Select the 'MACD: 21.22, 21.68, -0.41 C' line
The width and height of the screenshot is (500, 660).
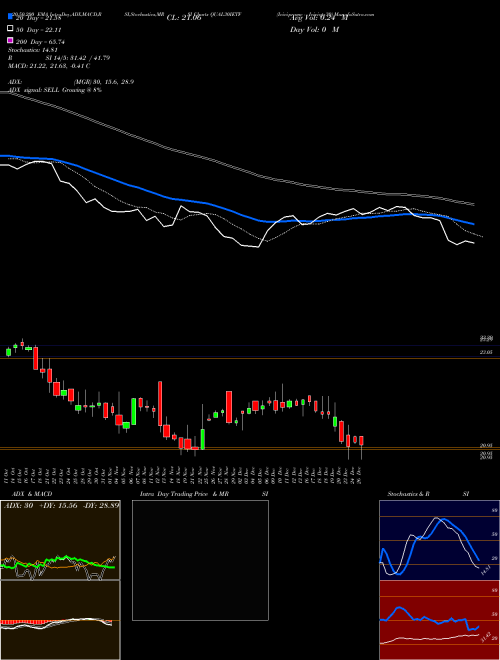click(x=49, y=66)
